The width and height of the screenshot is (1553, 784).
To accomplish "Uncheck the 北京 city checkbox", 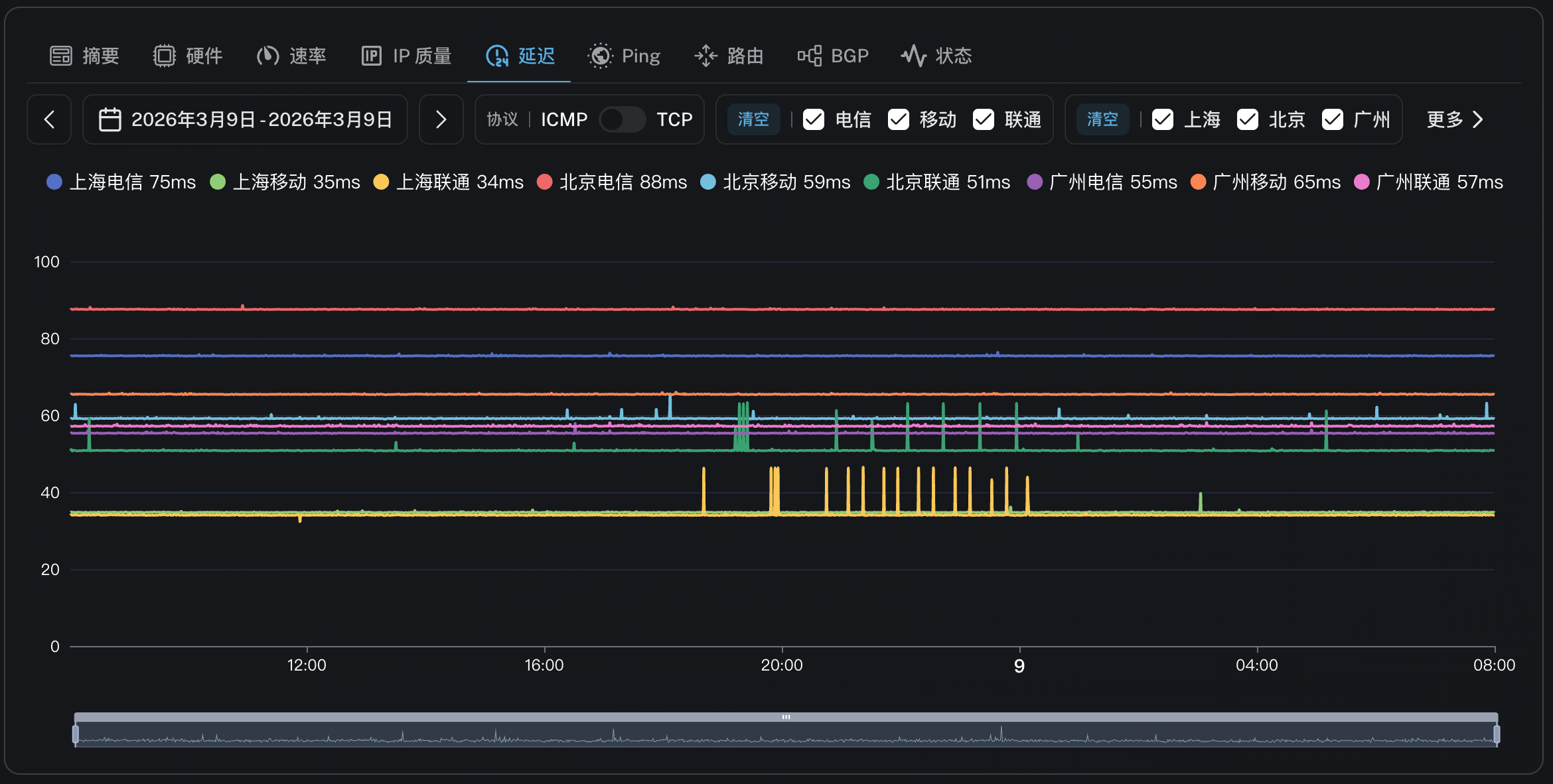I will (x=1248, y=119).
